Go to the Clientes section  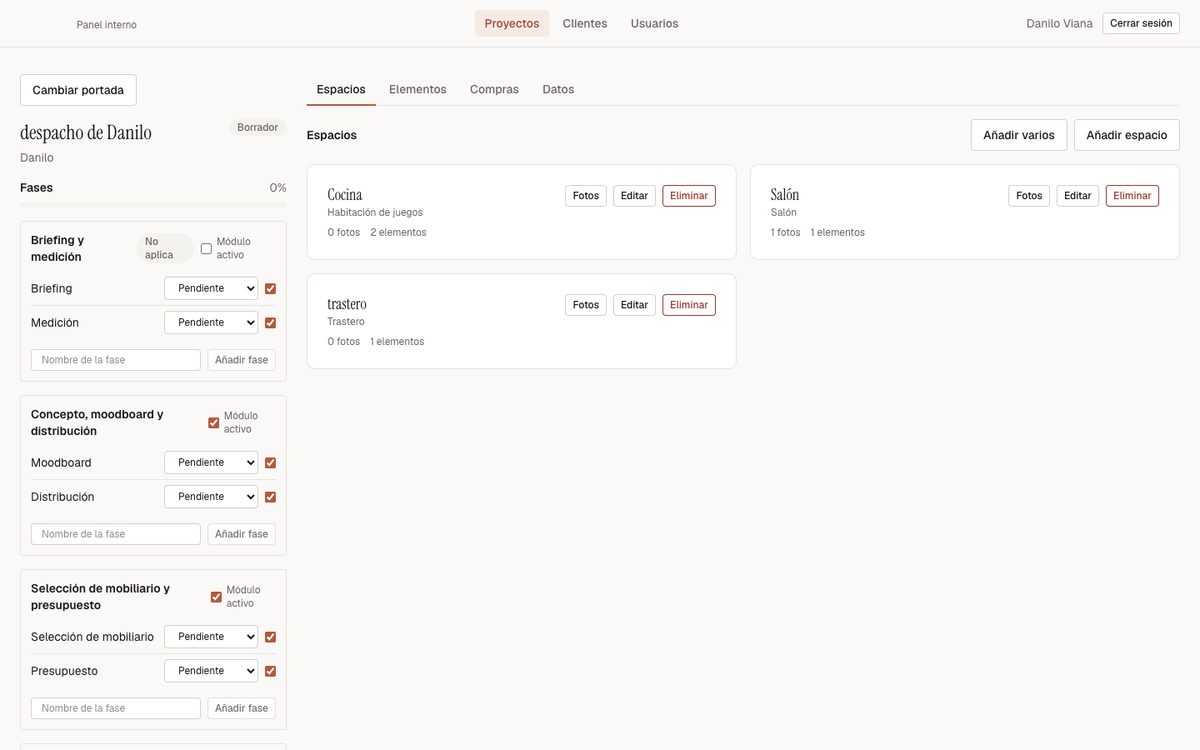(x=585, y=23)
